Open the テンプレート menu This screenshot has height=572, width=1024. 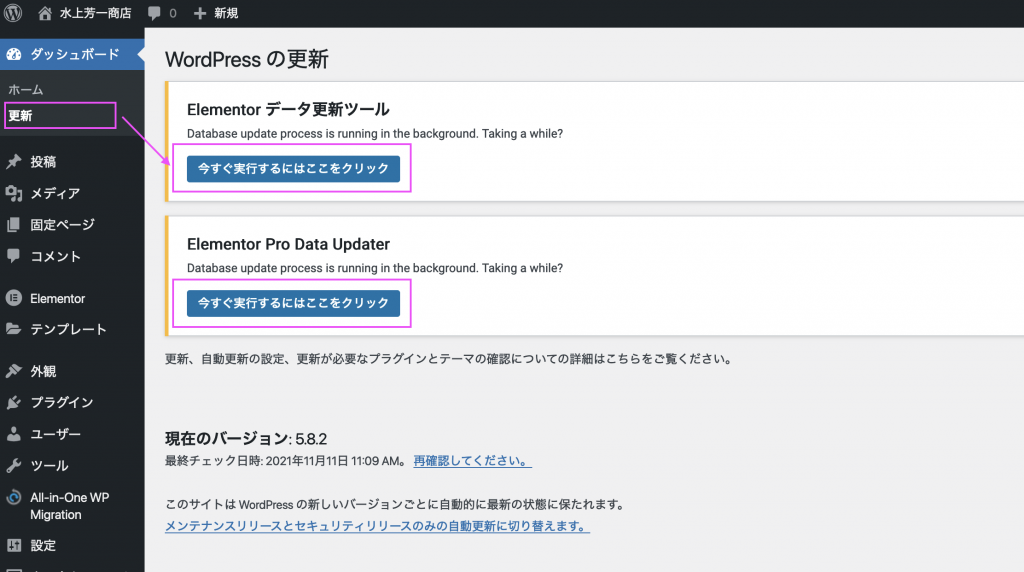coord(68,329)
